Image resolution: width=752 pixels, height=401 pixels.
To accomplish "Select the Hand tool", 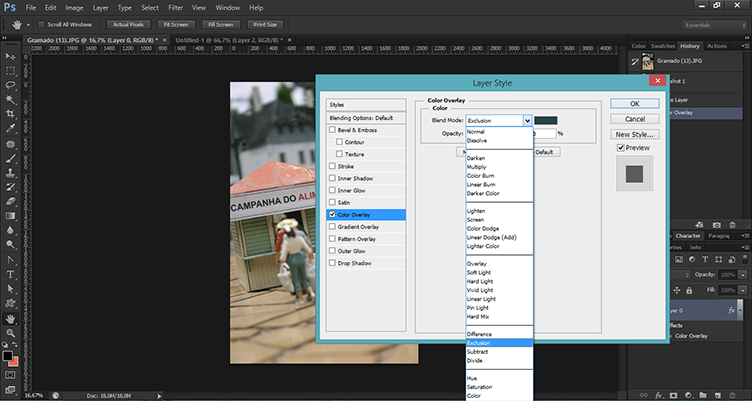I will (x=10, y=320).
